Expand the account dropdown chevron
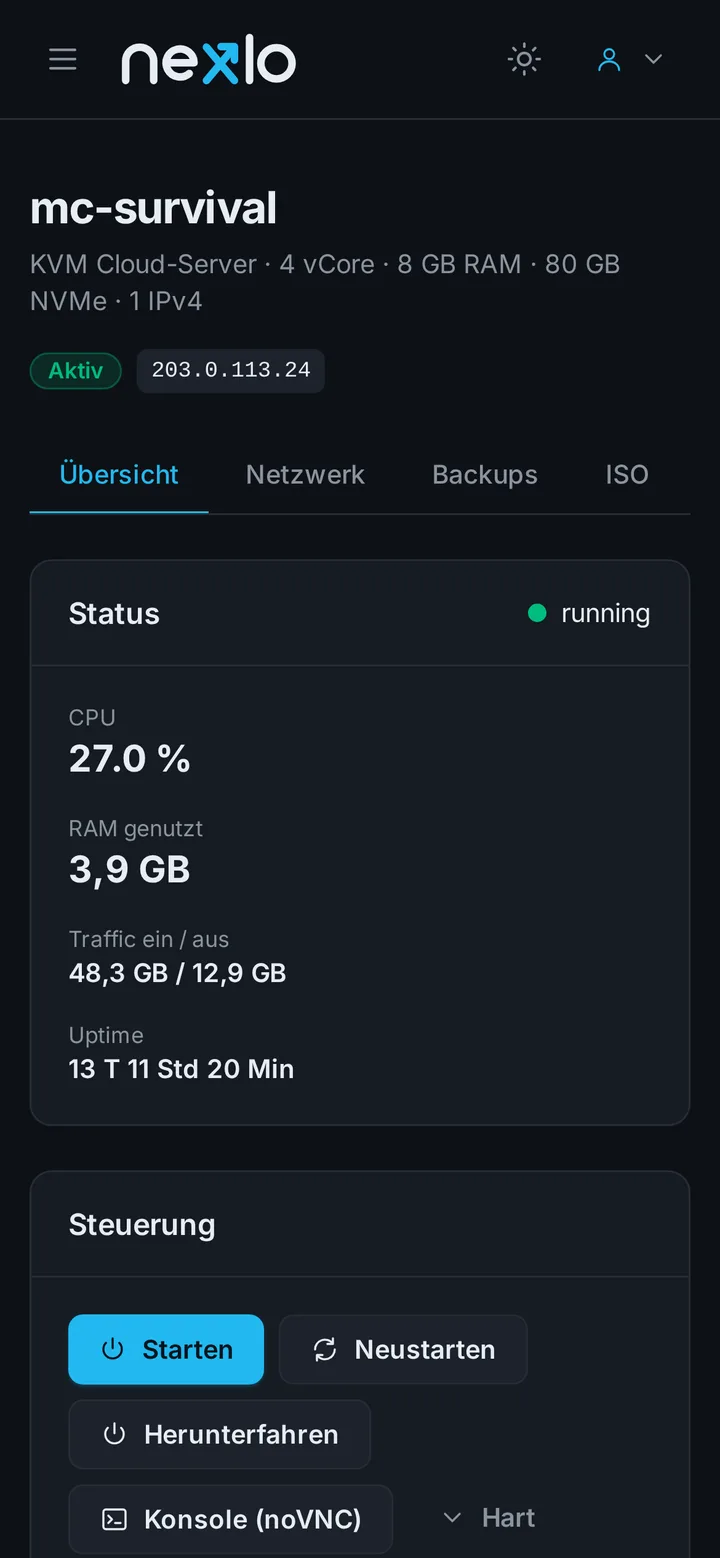Viewport: 720px width, 1558px height. click(653, 60)
